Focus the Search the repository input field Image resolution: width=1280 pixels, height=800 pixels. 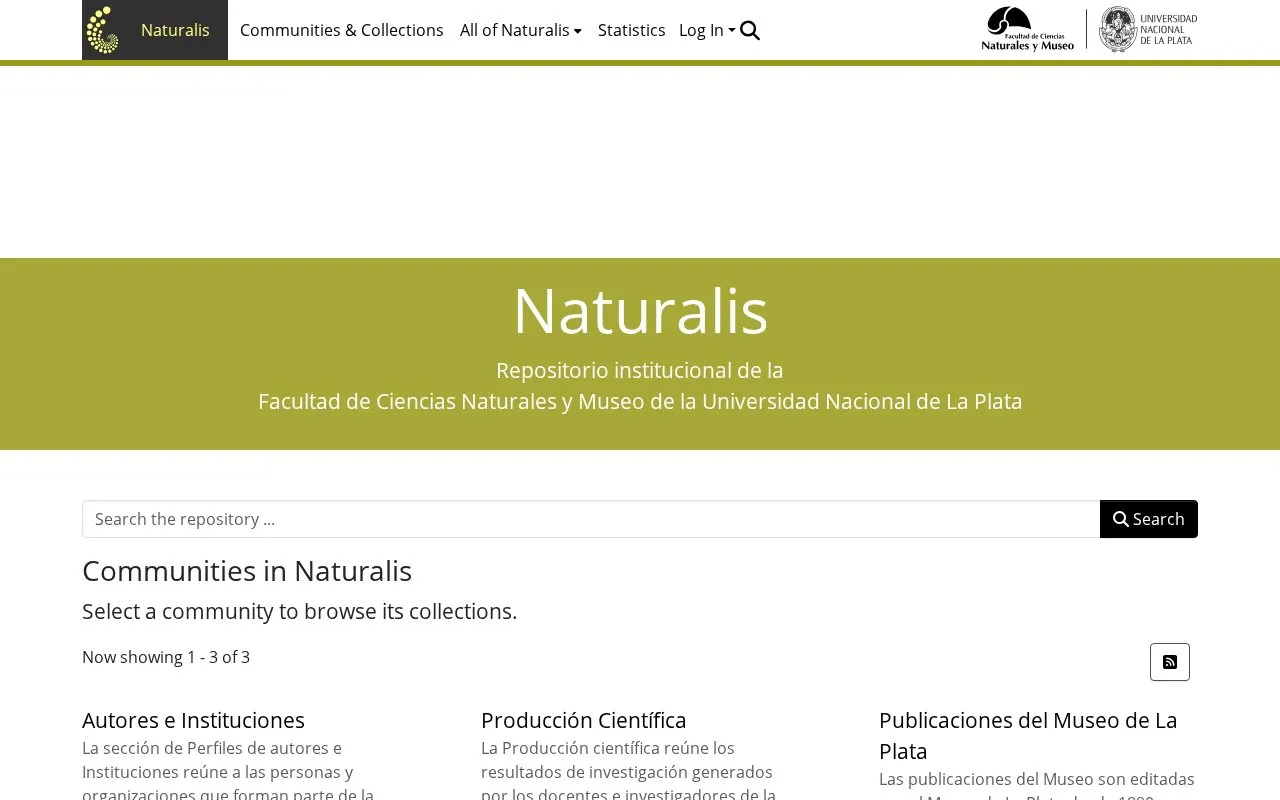pos(591,519)
